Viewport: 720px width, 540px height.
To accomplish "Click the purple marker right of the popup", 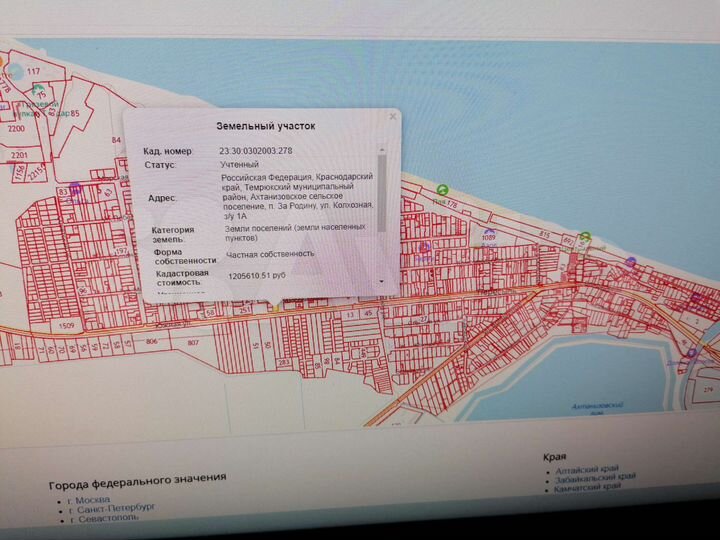I will [x=424, y=247].
